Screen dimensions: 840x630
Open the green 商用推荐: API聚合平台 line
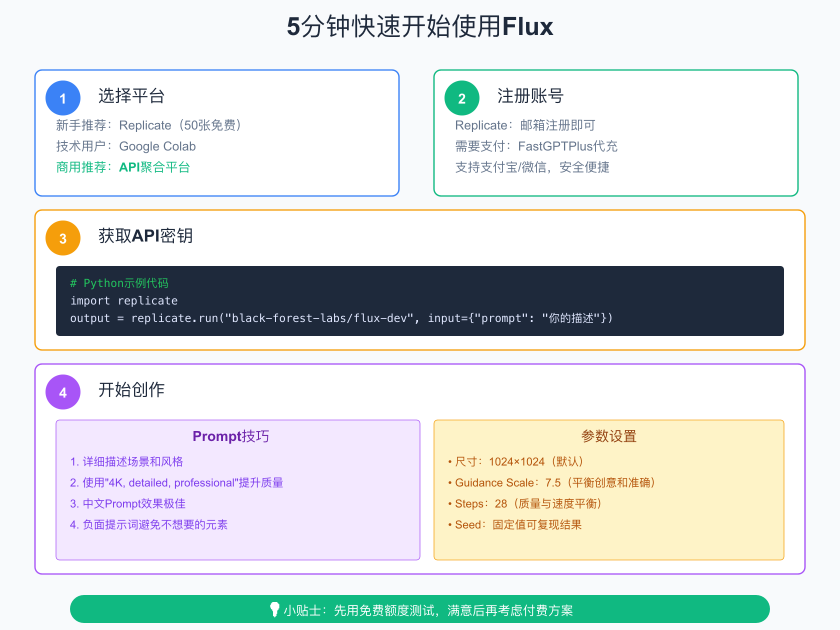(x=123, y=167)
